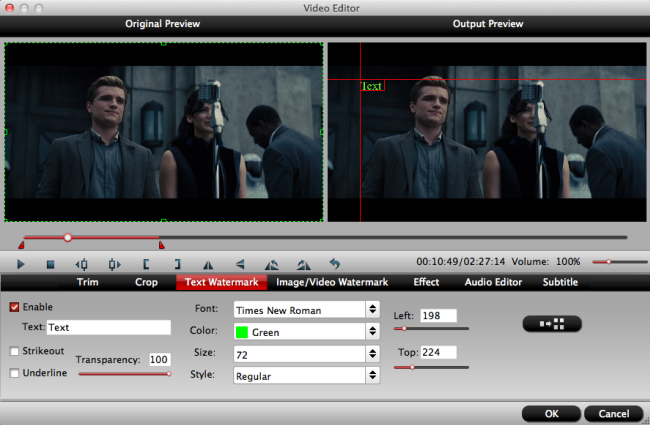
Task: Click the left crop handle in Original Preview
Action: click(5, 132)
